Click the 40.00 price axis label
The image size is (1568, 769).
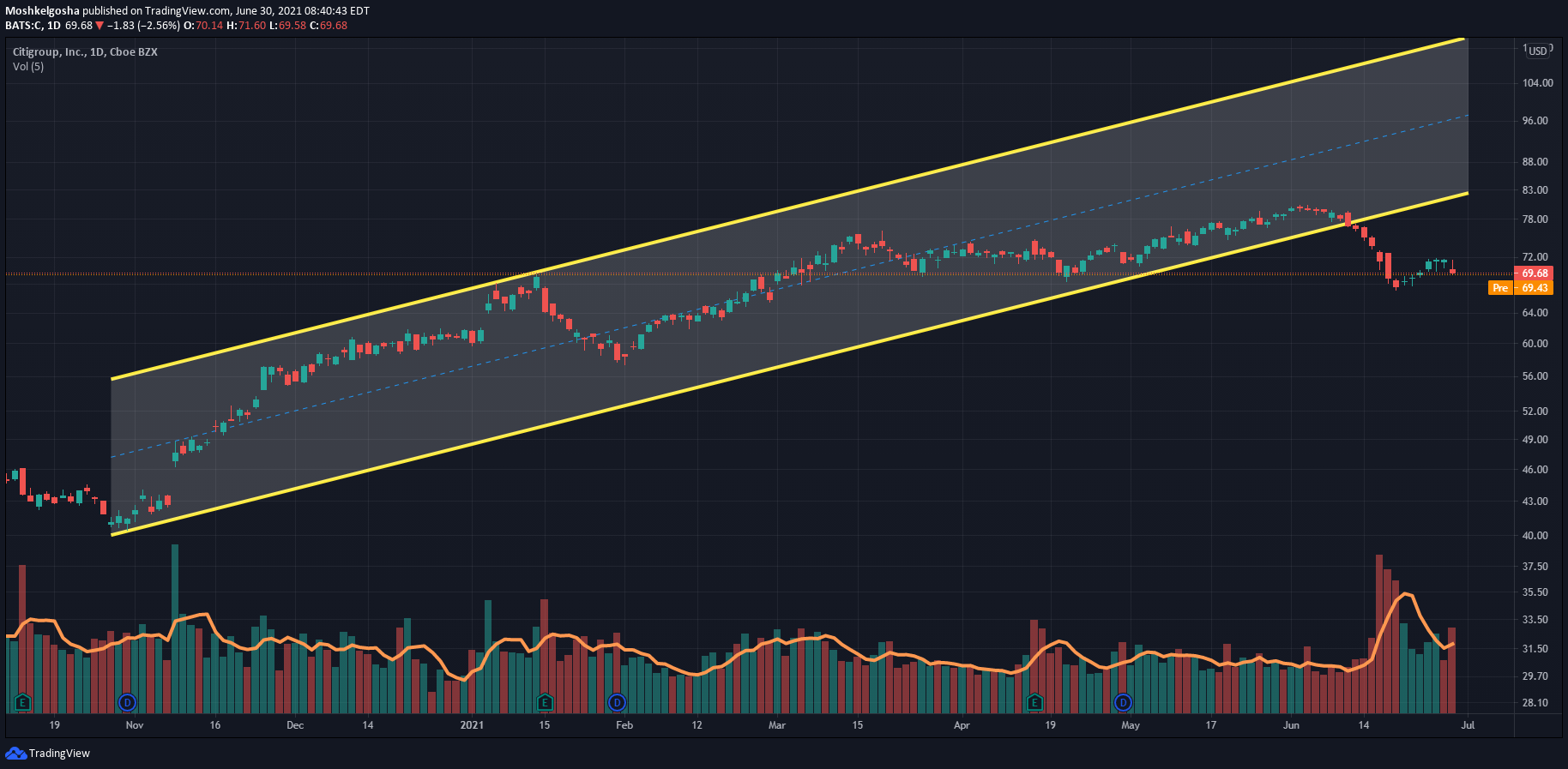1535,536
